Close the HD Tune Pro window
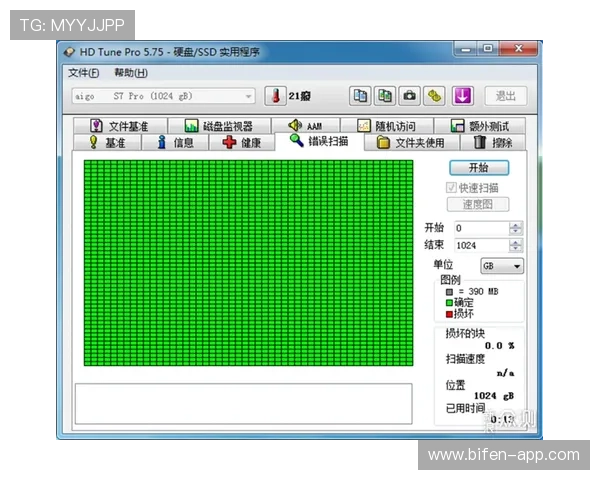Image resolution: width=600 pixels, height=480 pixels. (518, 49)
